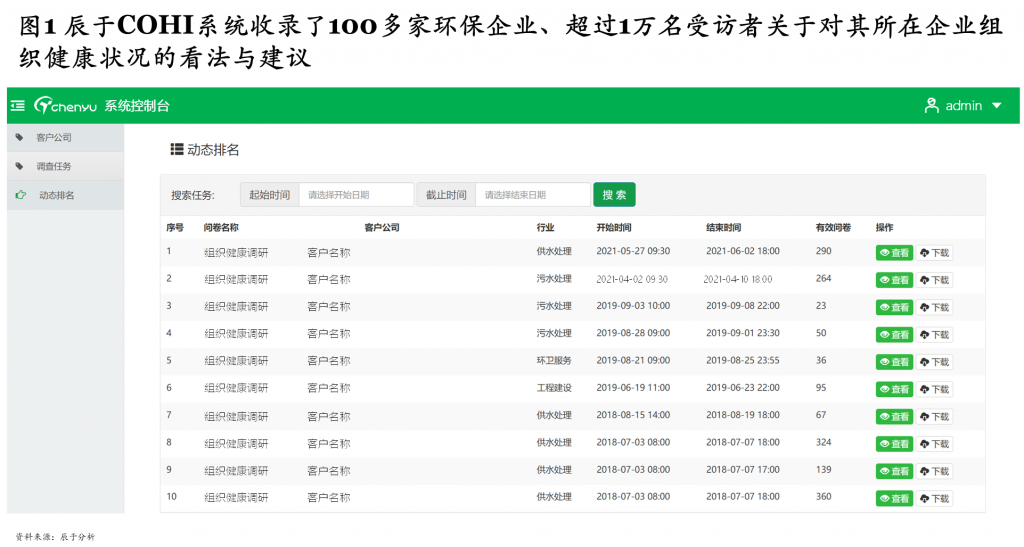Download row 1 survey results
Screen dimensions: 1024x547
coord(935,253)
